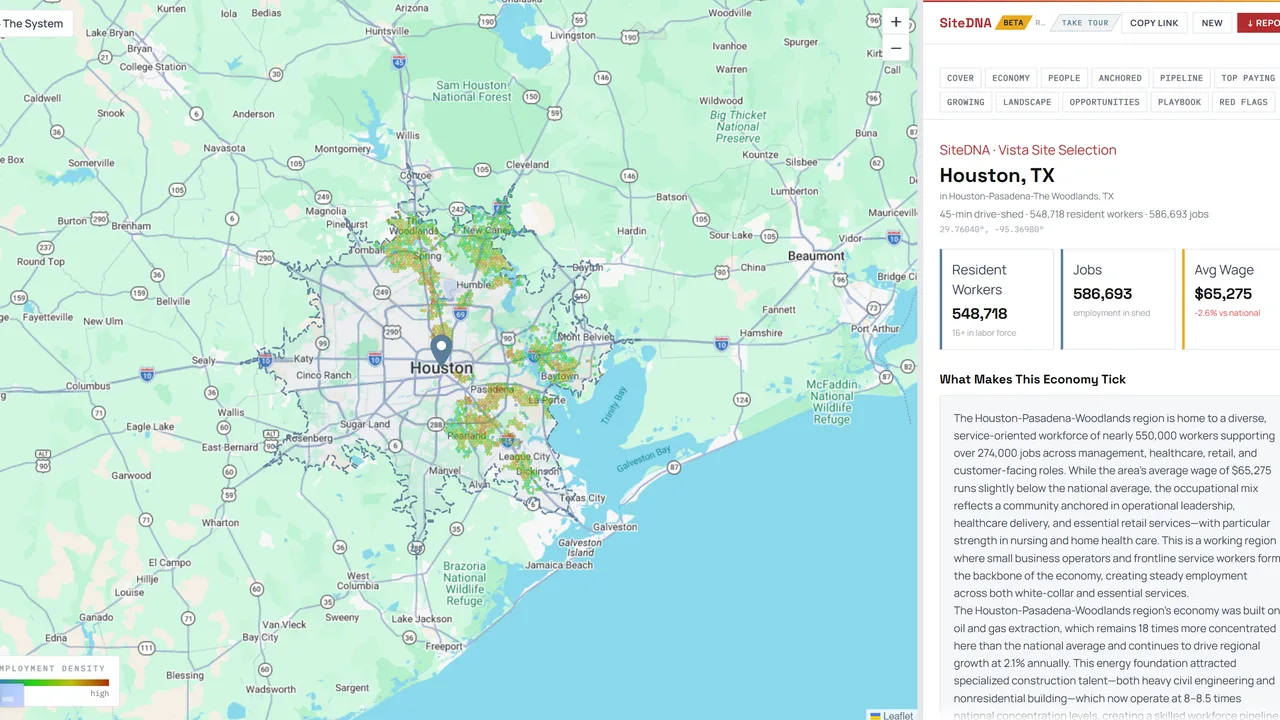Screen dimensions: 1280x720
Task: Open the Growing section tab
Action: [965, 102]
